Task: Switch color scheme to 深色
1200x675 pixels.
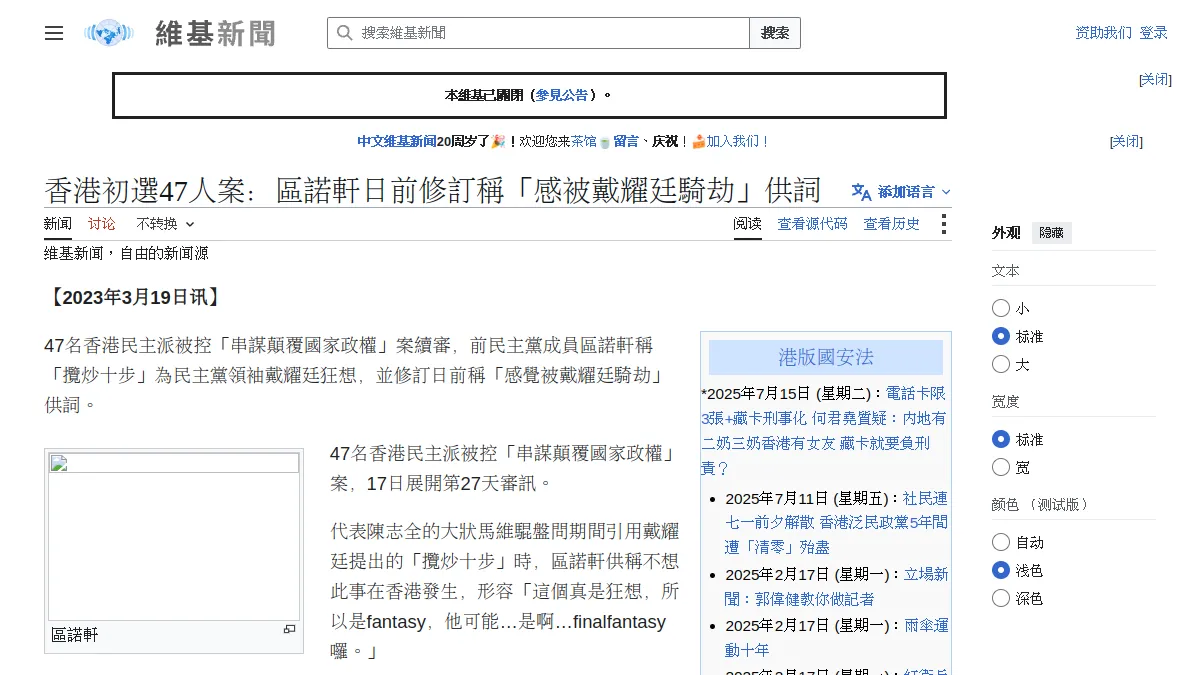Action: pyautogui.click(x=1001, y=598)
